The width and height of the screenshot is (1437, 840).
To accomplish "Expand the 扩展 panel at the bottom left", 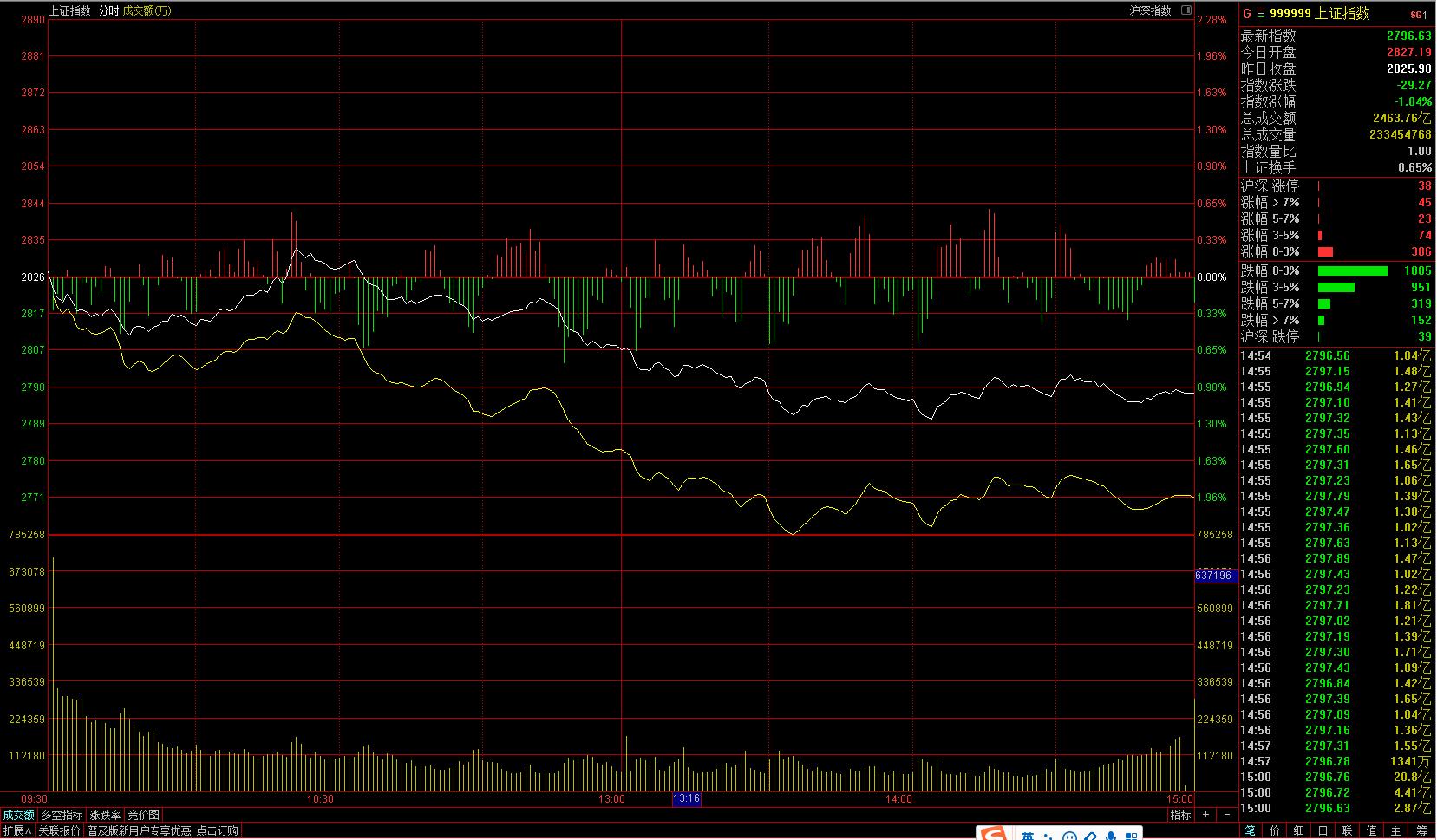I will pos(17,830).
